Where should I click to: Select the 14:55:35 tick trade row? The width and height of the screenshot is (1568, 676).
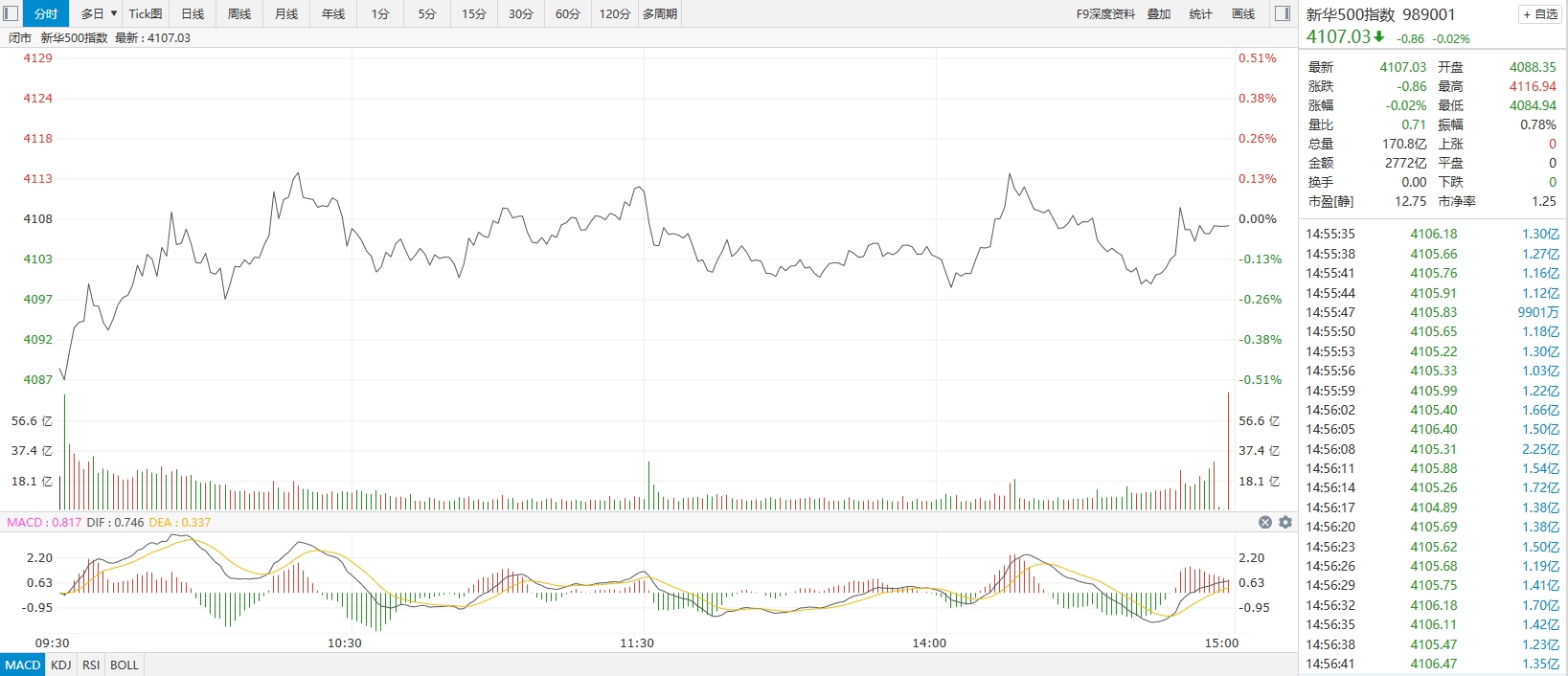coord(1432,234)
